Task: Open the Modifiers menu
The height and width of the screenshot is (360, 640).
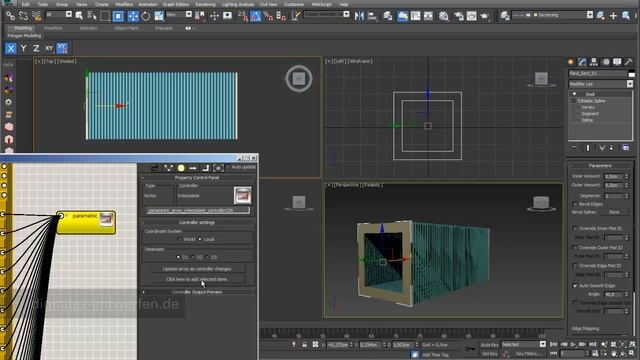Action: (124, 4)
